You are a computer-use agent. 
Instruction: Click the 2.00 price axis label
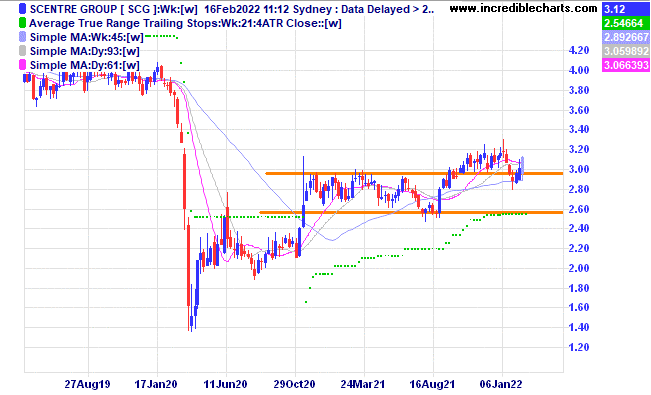click(579, 268)
